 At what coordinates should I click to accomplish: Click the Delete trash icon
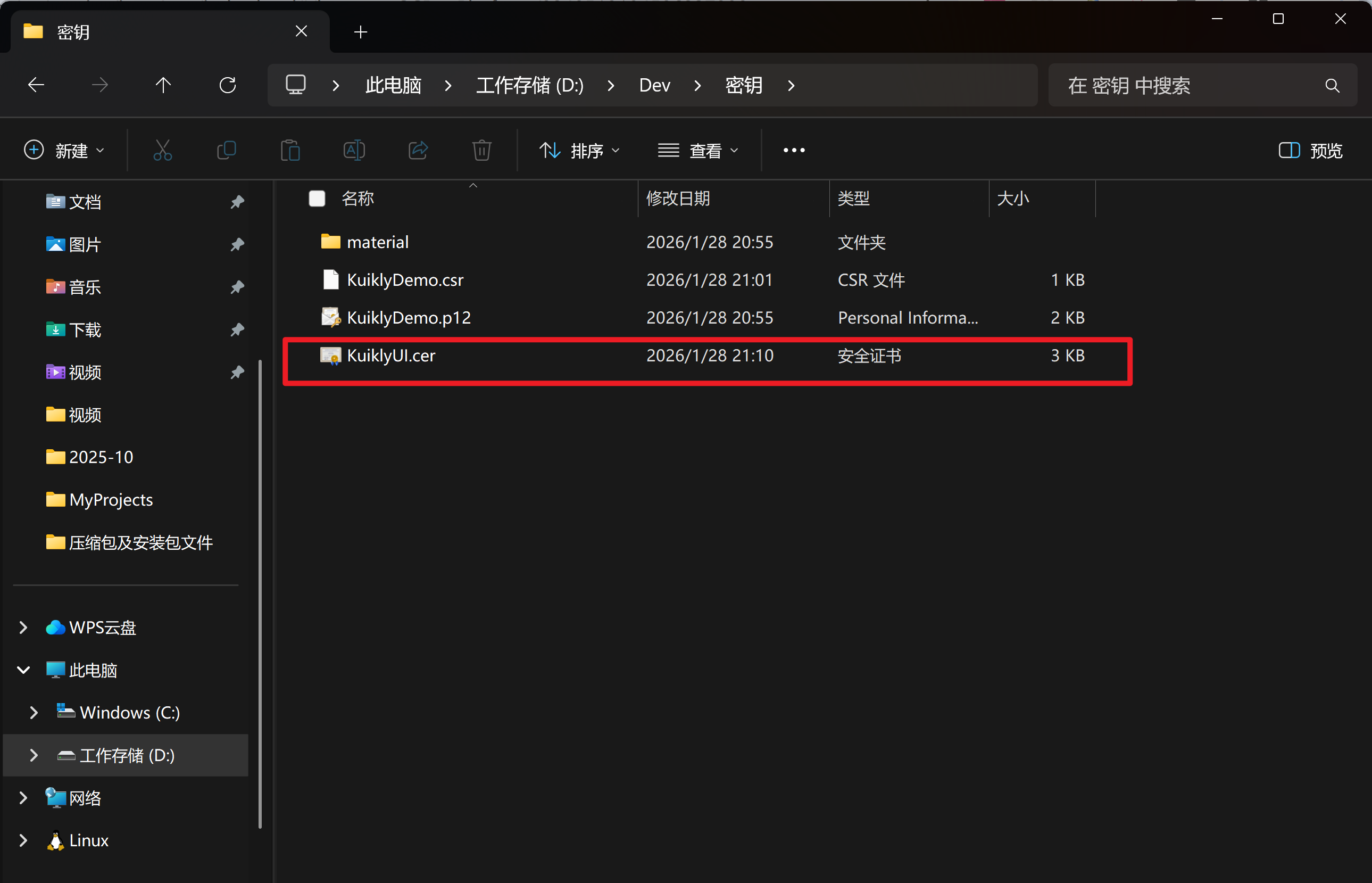point(481,150)
